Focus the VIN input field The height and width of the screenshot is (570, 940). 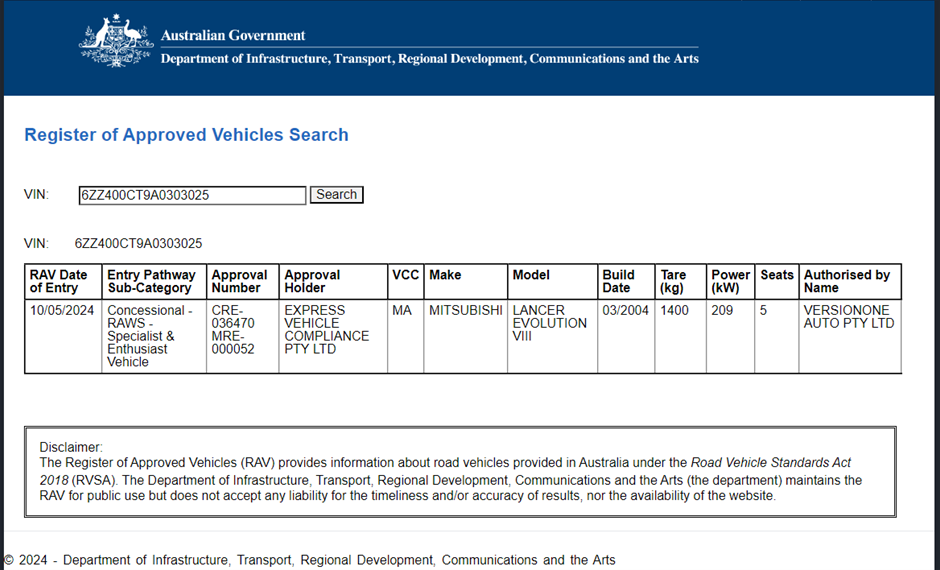192,195
